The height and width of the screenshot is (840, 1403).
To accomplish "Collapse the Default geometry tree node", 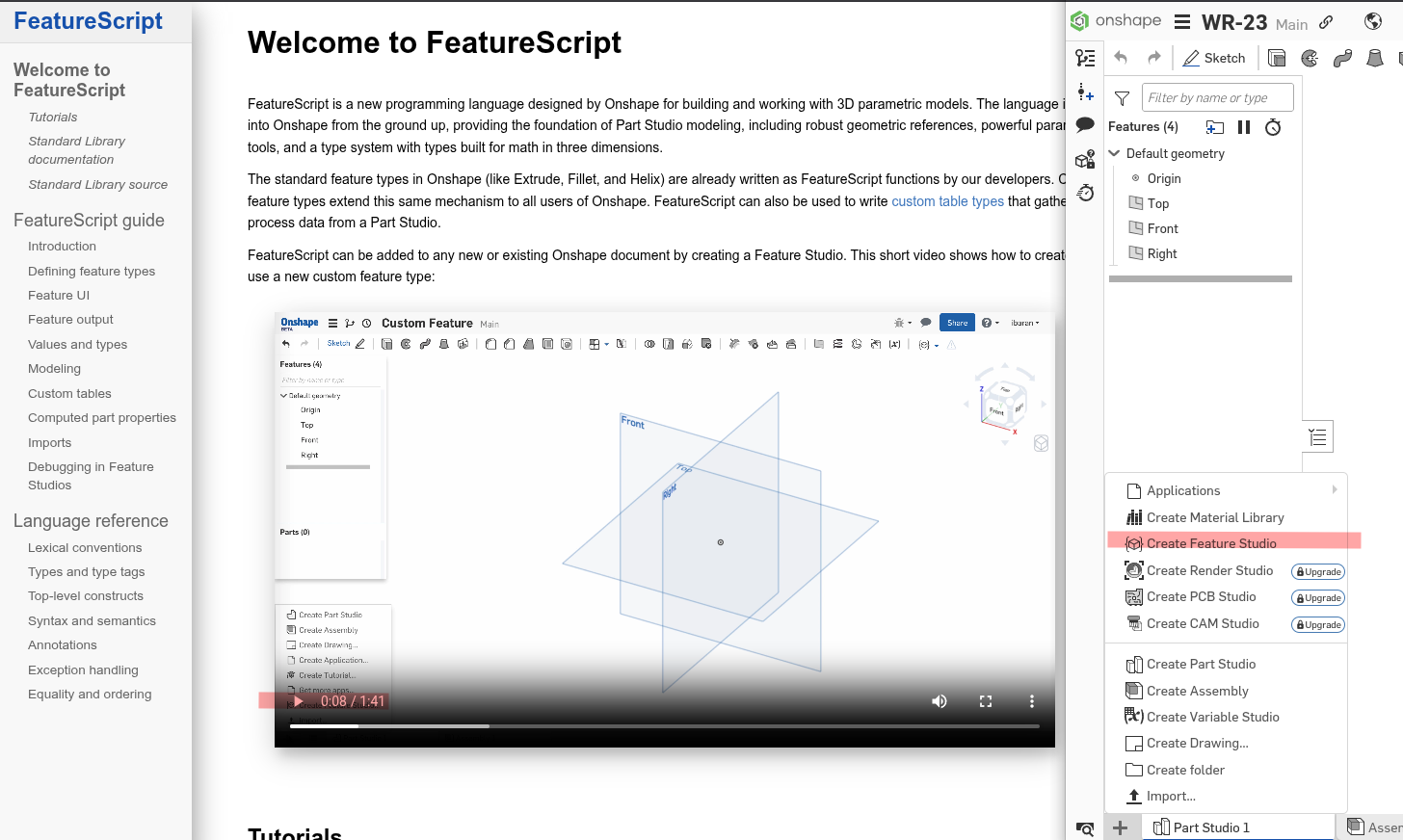I will coord(1115,153).
